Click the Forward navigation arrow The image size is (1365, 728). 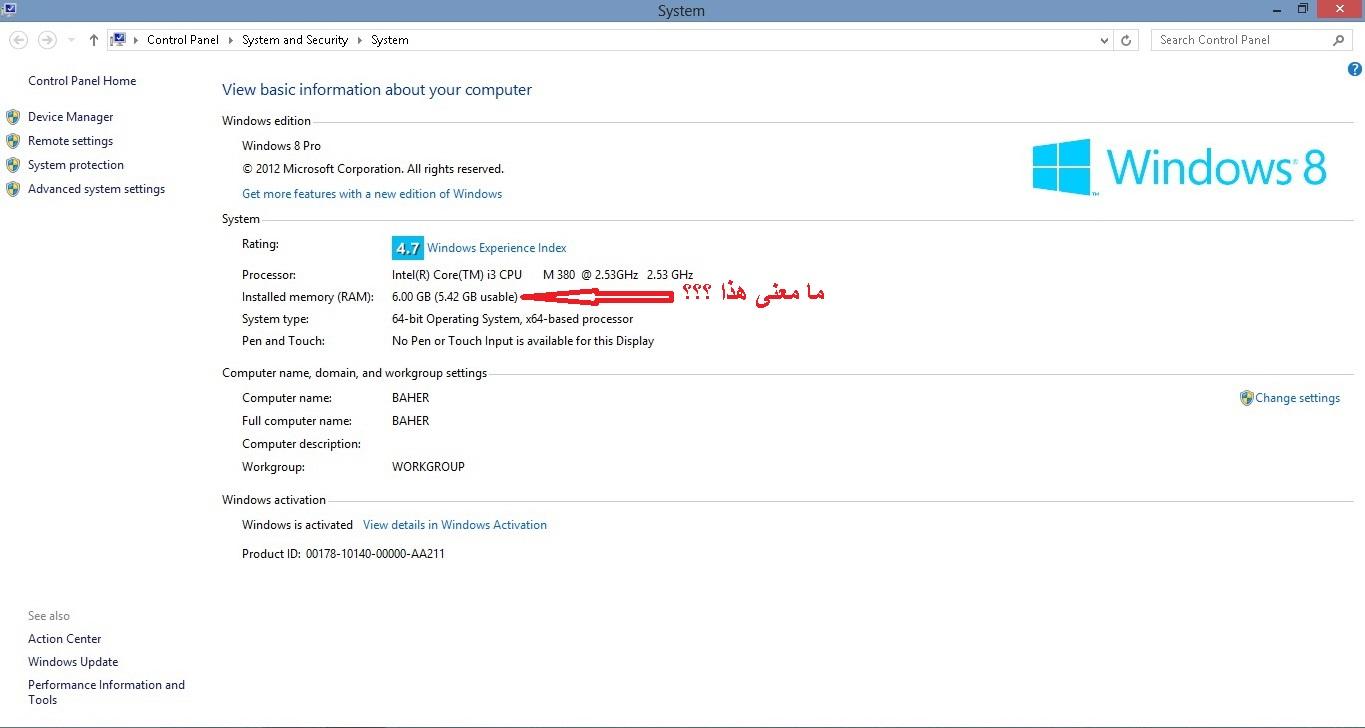pos(46,40)
